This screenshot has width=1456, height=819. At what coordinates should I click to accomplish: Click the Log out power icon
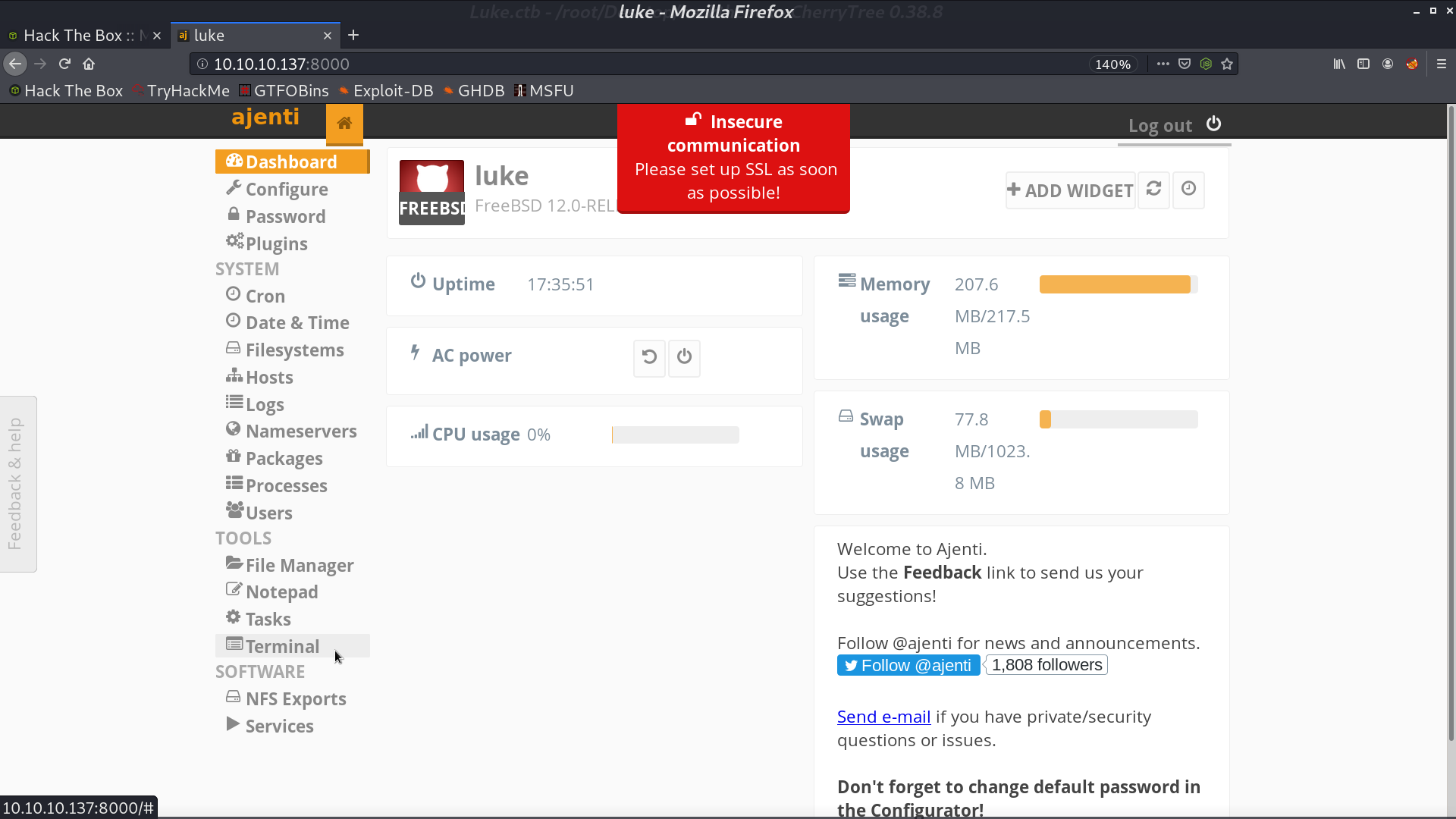(1213, 124)
